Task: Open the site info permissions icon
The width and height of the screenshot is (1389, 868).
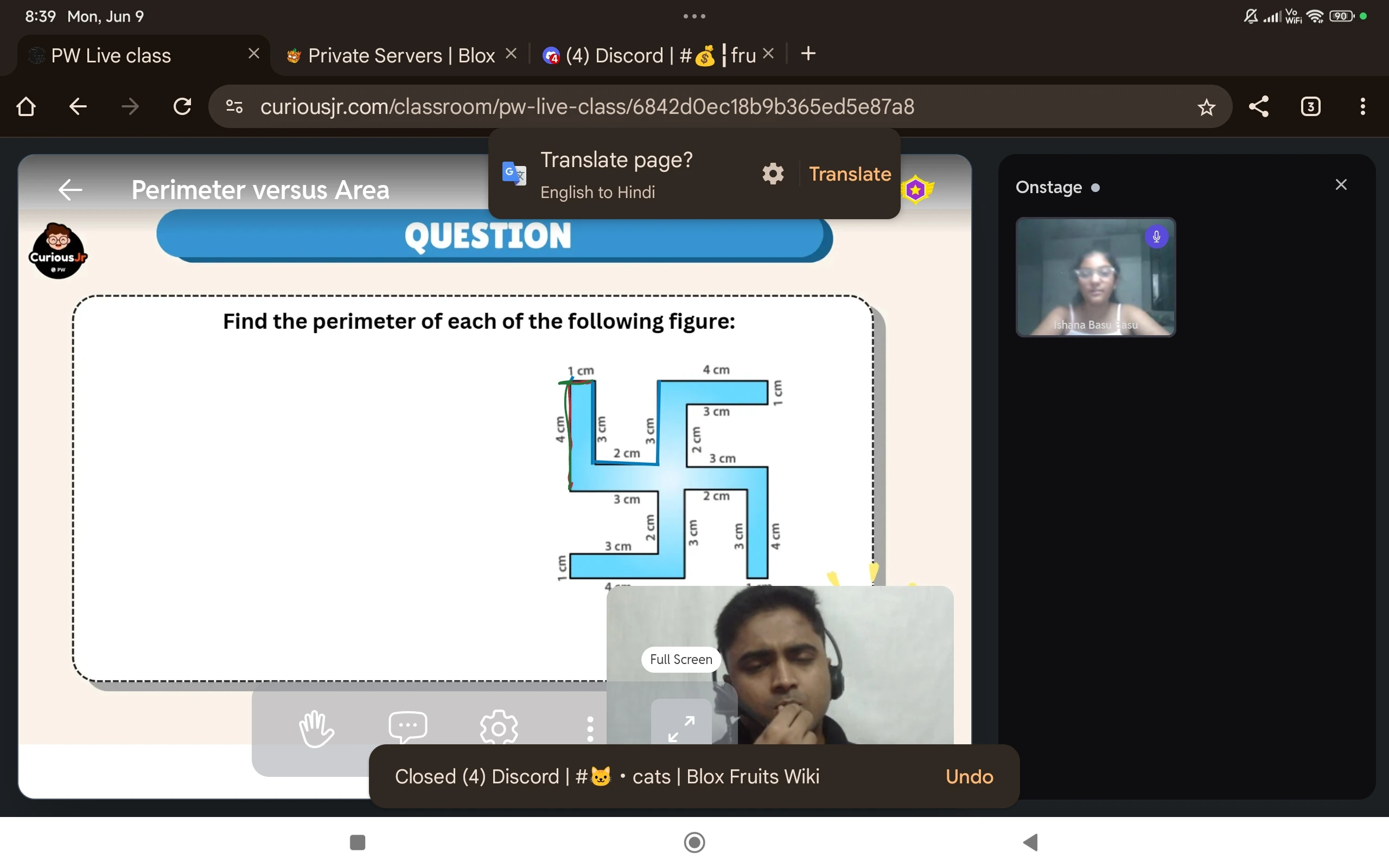Action: [234, 107]
